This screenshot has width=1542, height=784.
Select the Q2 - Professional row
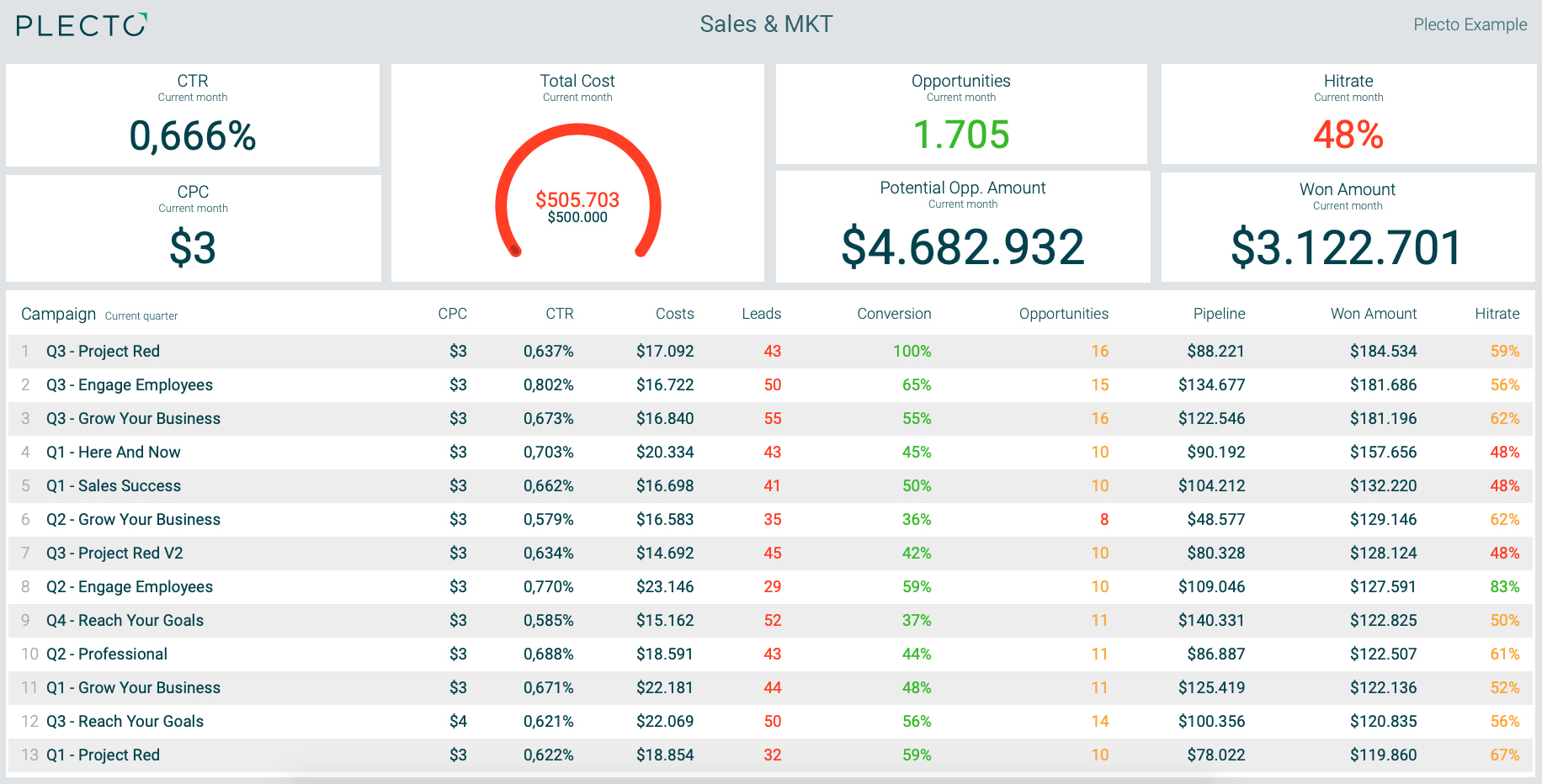(770, 654)
